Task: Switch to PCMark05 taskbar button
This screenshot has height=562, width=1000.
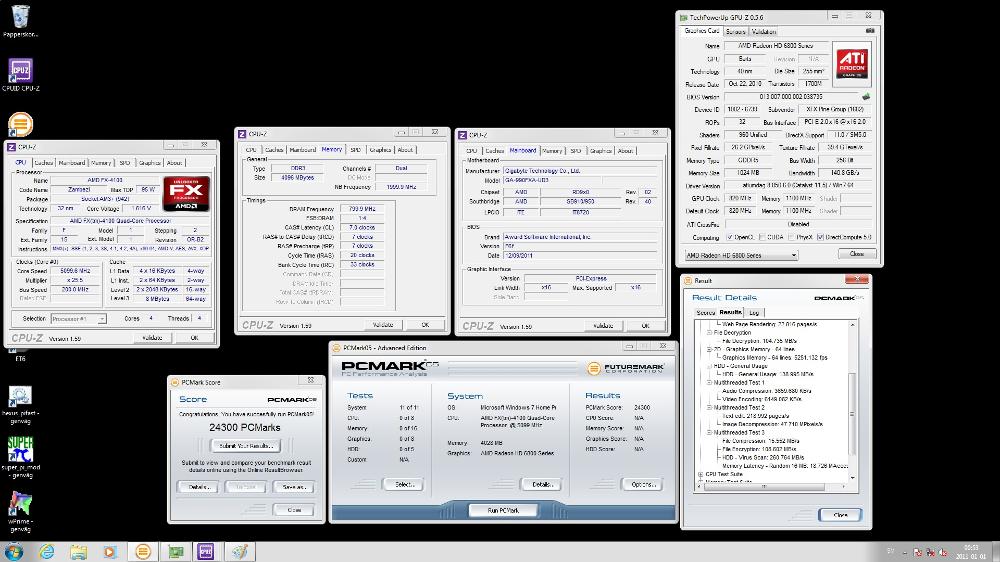Action: tap(143, 552)
